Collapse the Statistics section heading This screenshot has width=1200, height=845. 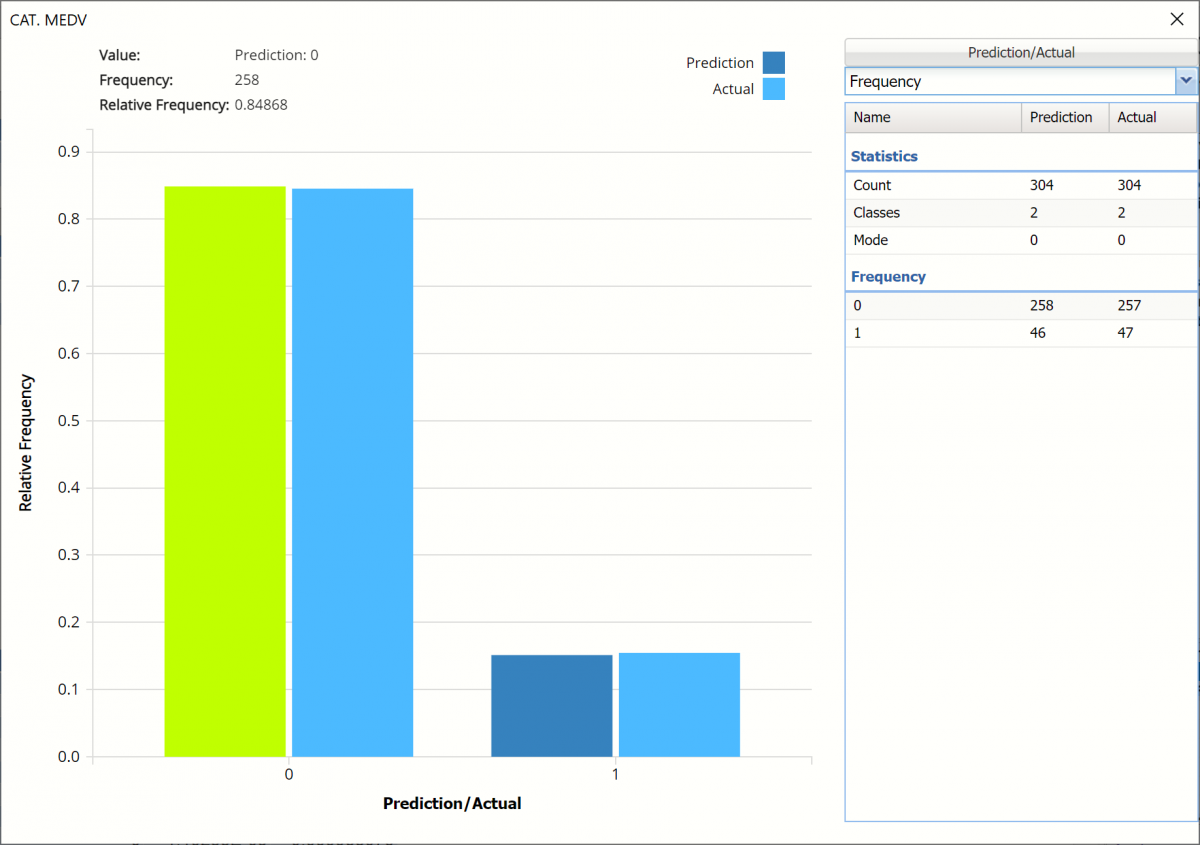pos(884,156)
